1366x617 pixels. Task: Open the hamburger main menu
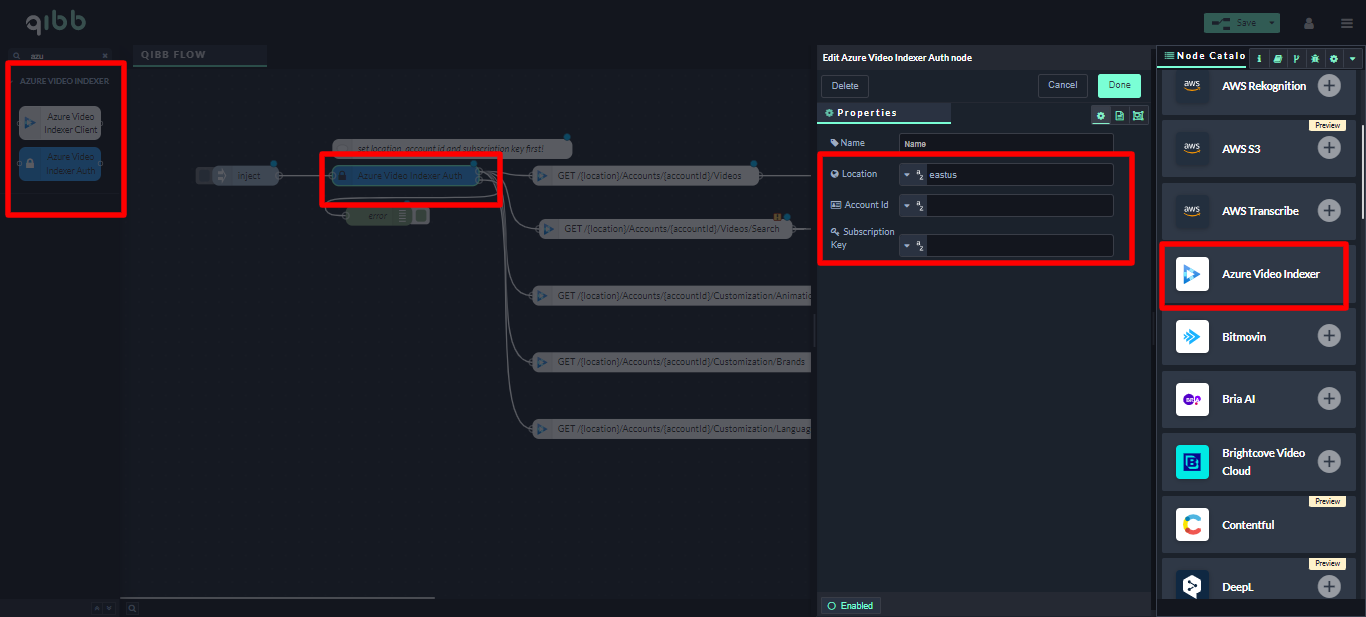(1347, 23)
